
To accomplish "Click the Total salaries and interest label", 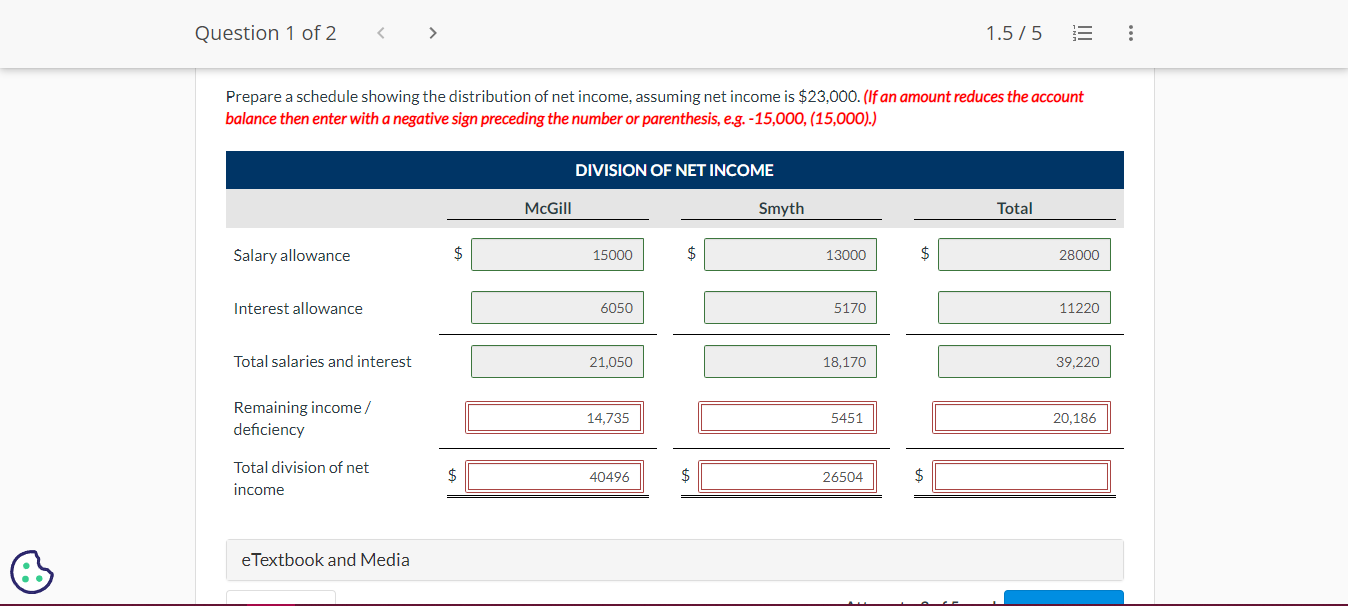I will tap(322, 362).
